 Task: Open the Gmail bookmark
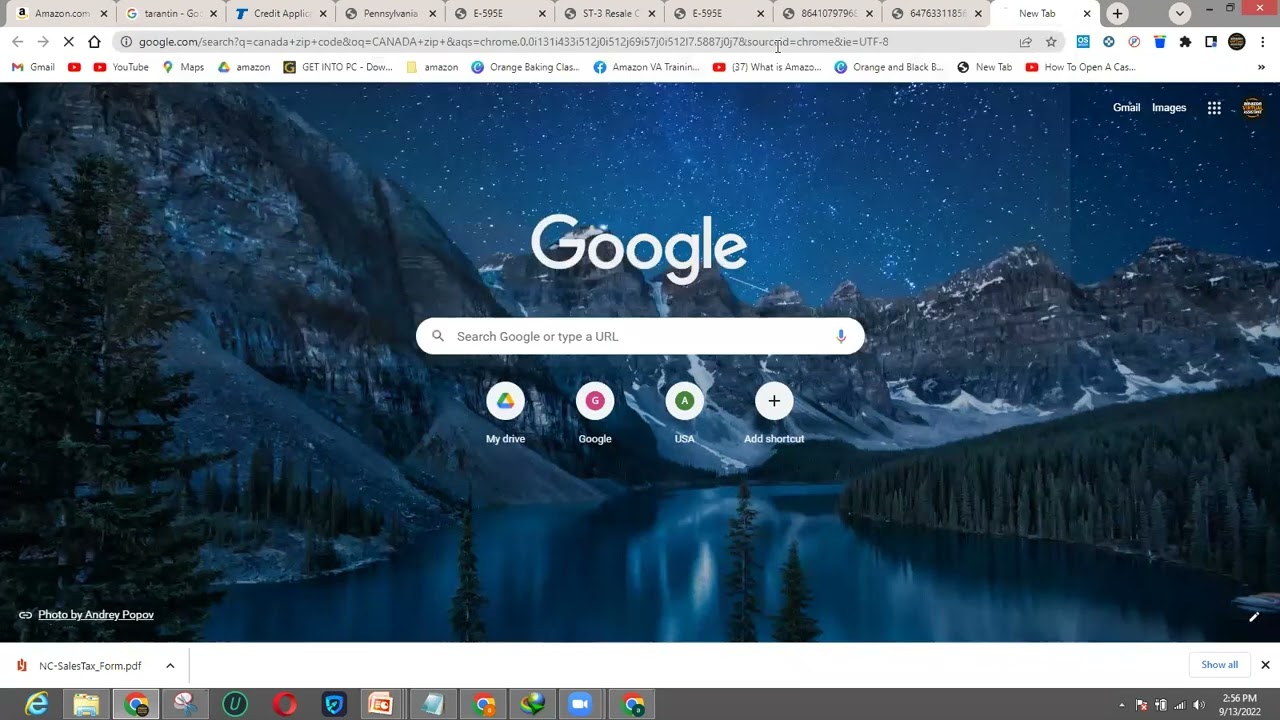click(x=34, y=67)
